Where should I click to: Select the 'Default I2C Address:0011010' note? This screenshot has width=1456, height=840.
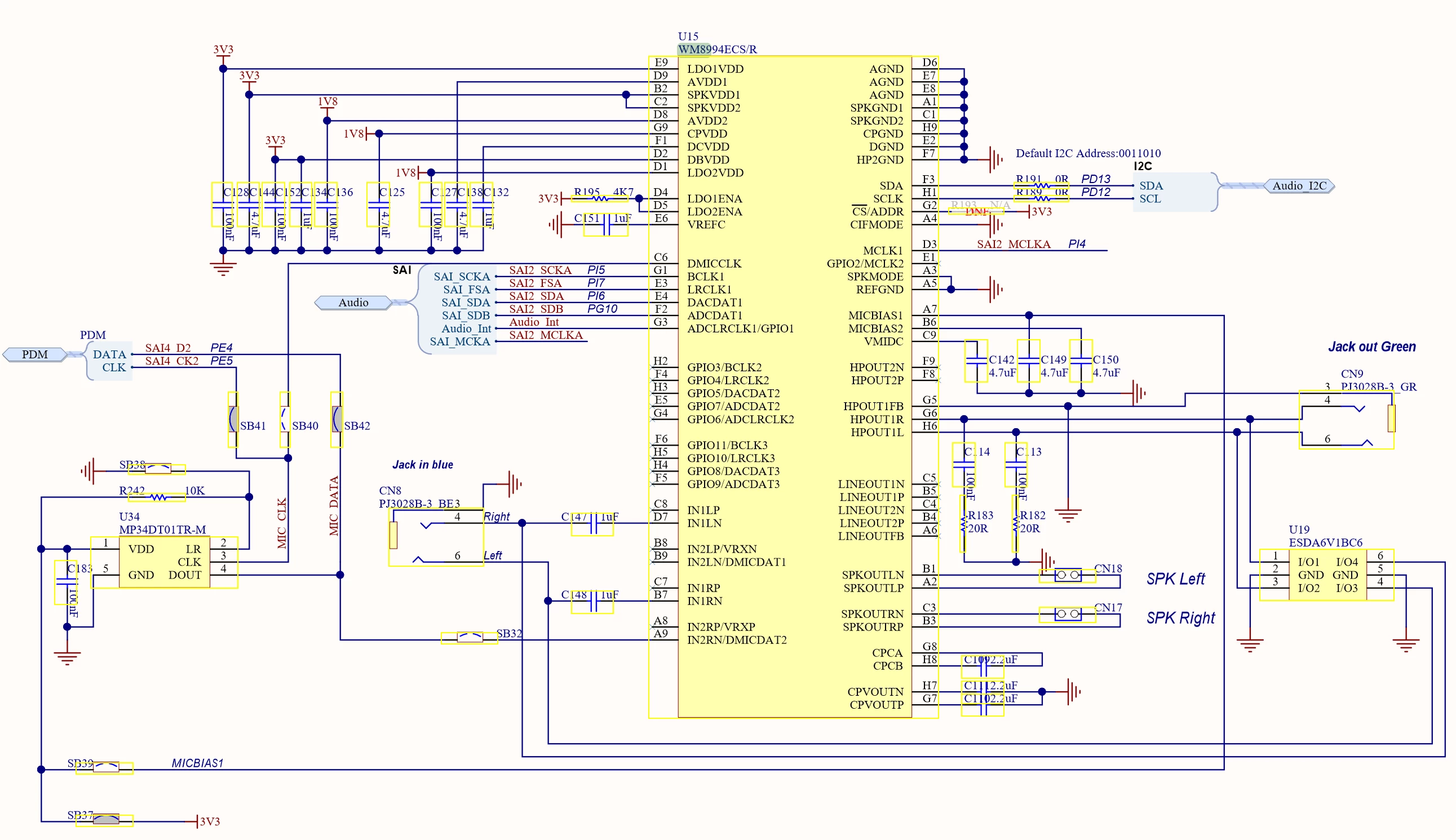click(1088, 153)
